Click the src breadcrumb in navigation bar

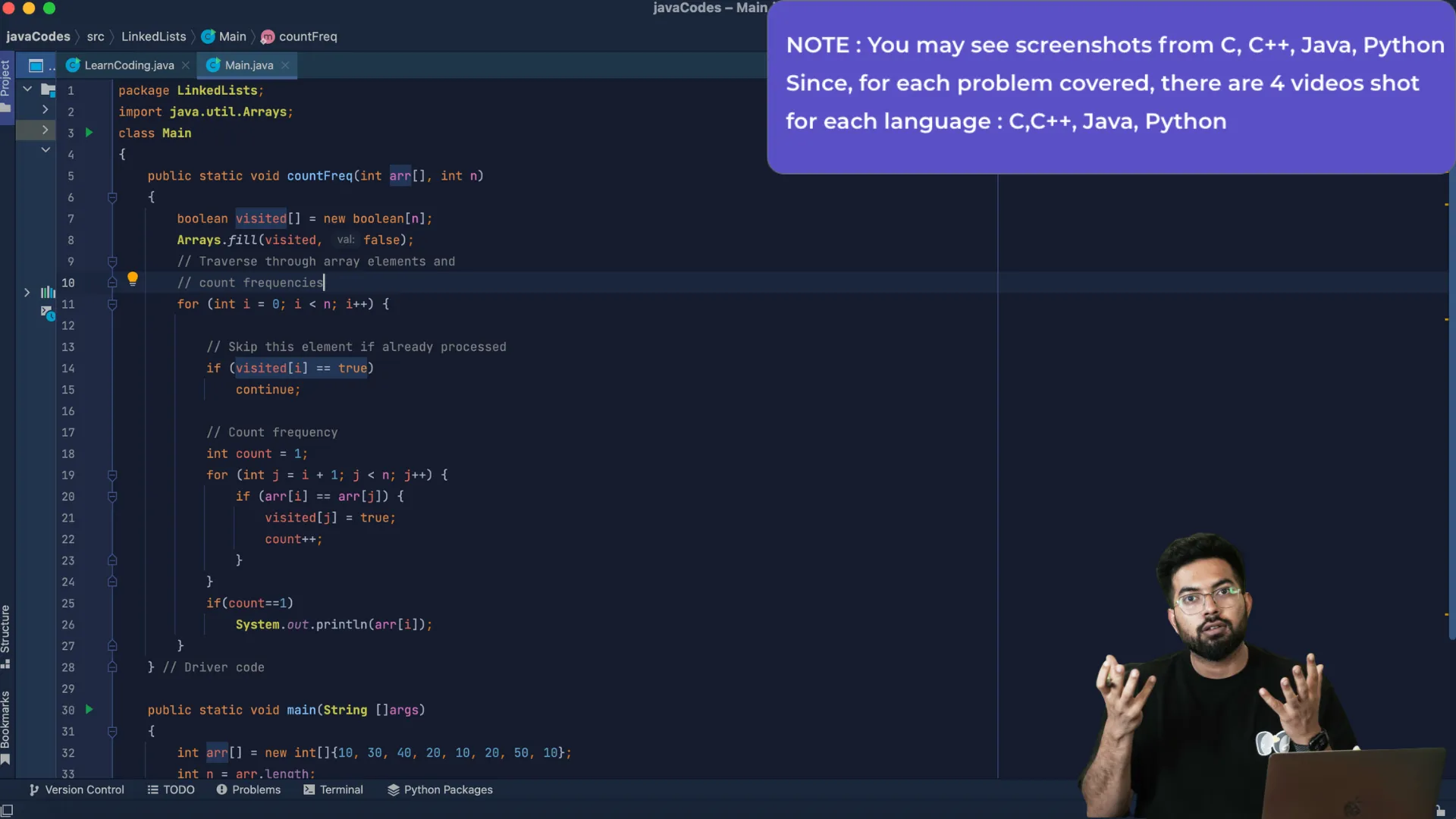pyautogui.click(x=96, y=36)
